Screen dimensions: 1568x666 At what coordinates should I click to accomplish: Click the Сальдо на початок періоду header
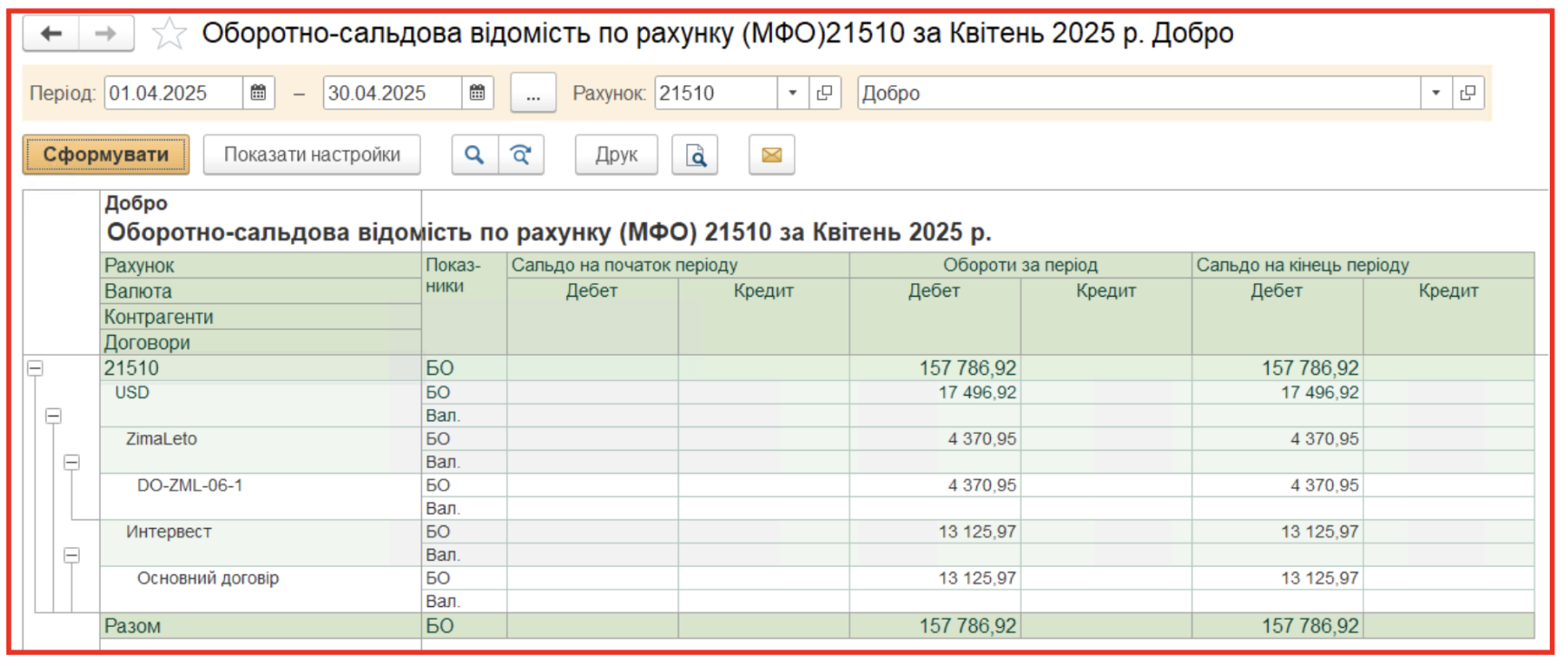pos(678,265)
